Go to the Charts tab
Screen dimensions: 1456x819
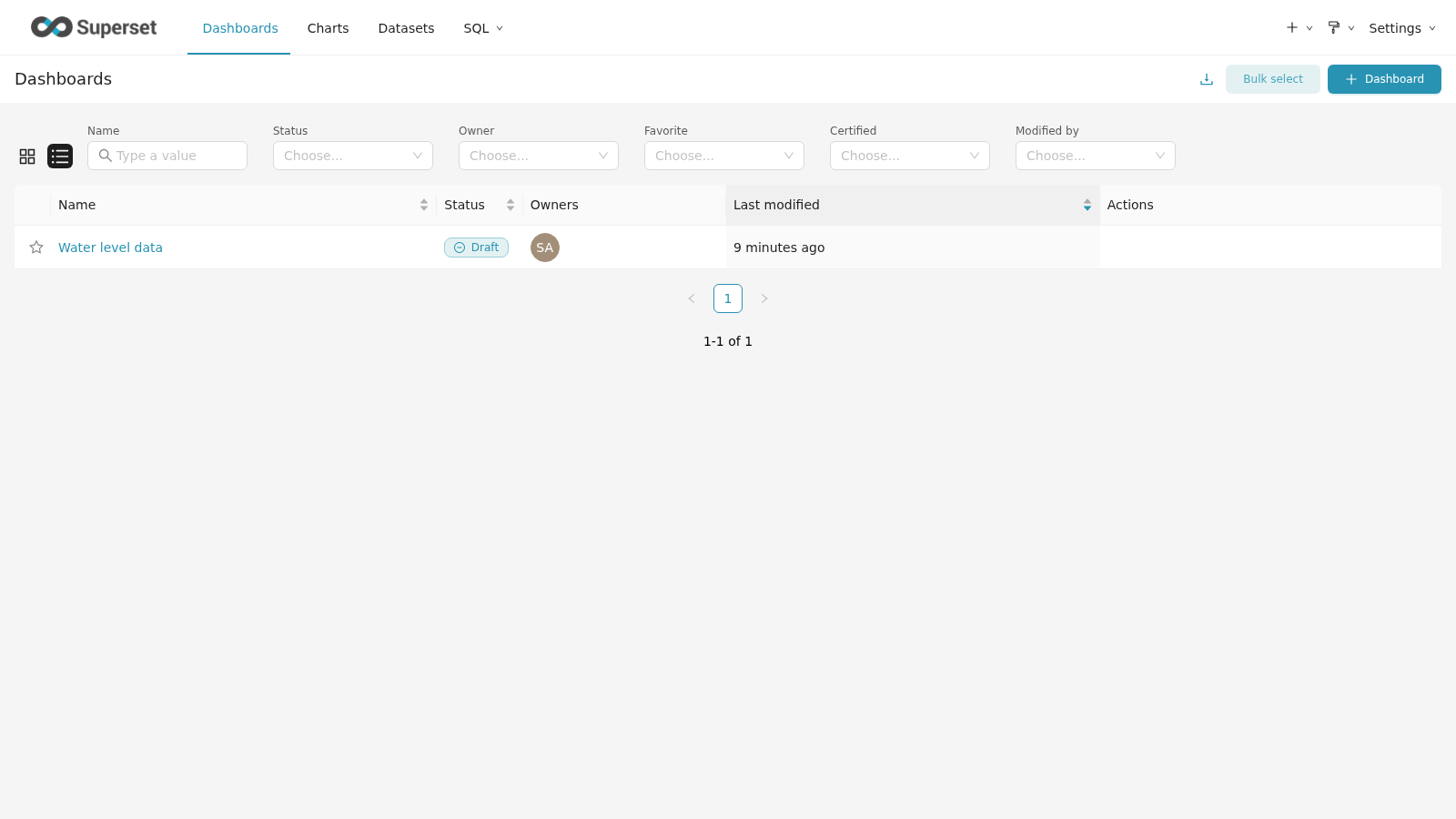pos(328,28)
